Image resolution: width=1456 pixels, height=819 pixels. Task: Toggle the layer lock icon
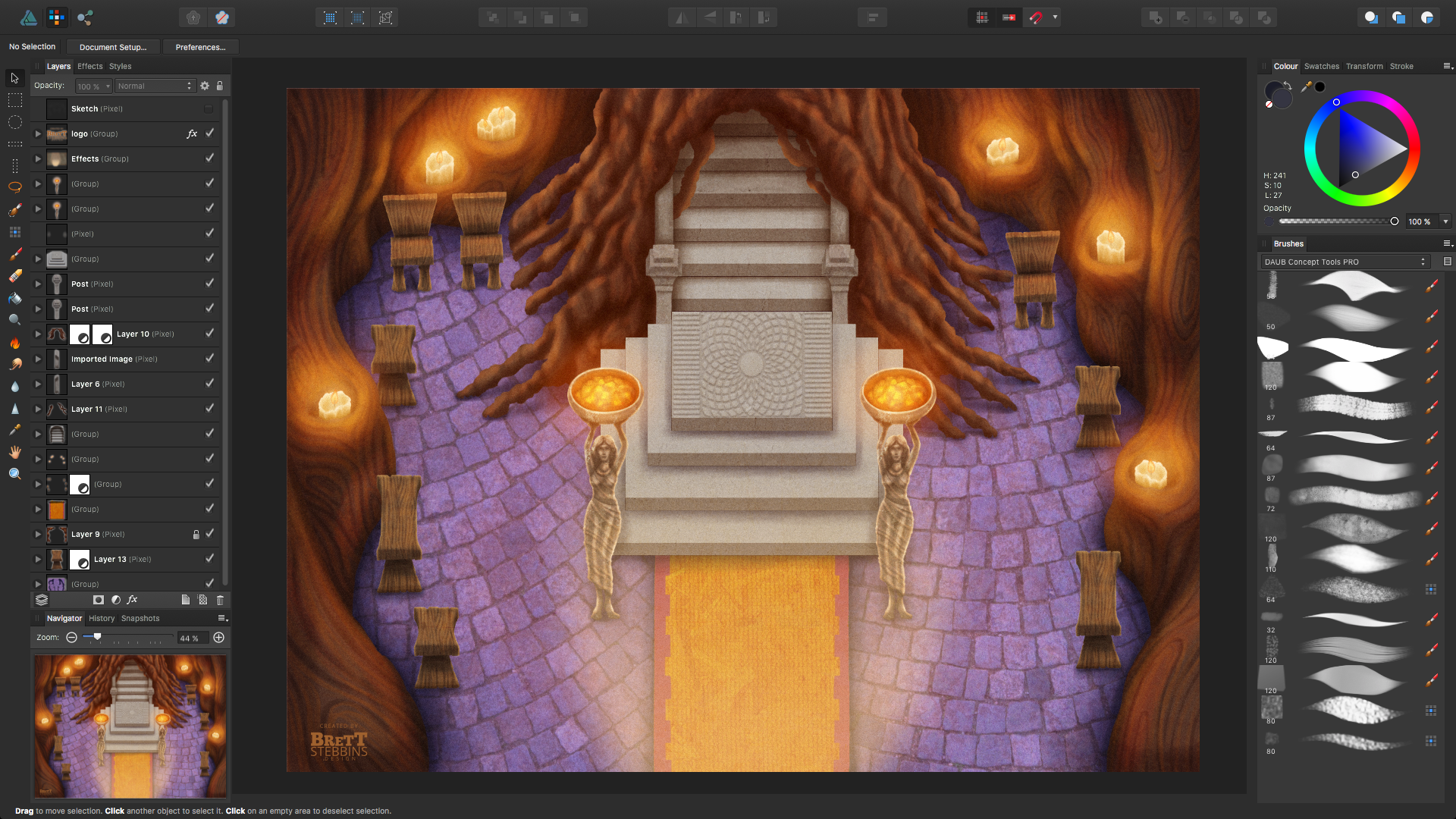coord(220,86)
